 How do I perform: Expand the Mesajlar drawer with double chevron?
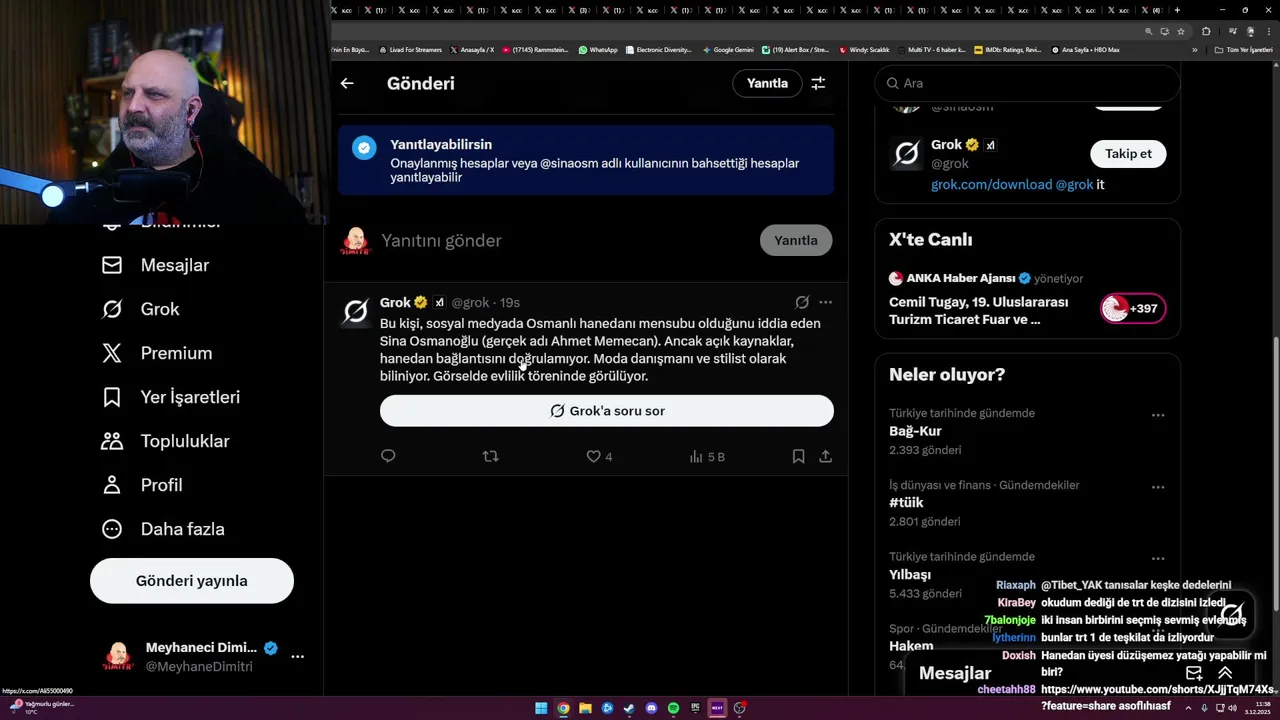tap(1225, 673)
